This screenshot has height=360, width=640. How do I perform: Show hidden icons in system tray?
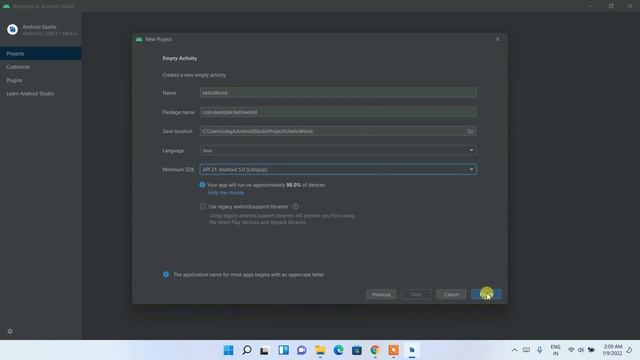click(514, 350)
